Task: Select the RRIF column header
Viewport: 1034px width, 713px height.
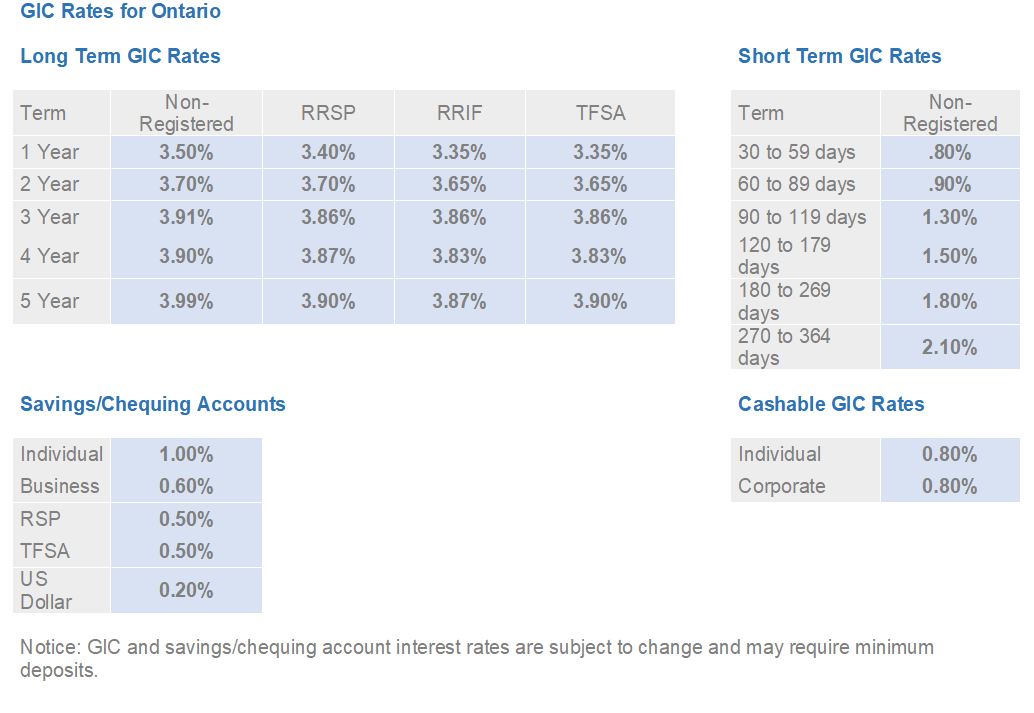Action: click(x=459, y=113)
